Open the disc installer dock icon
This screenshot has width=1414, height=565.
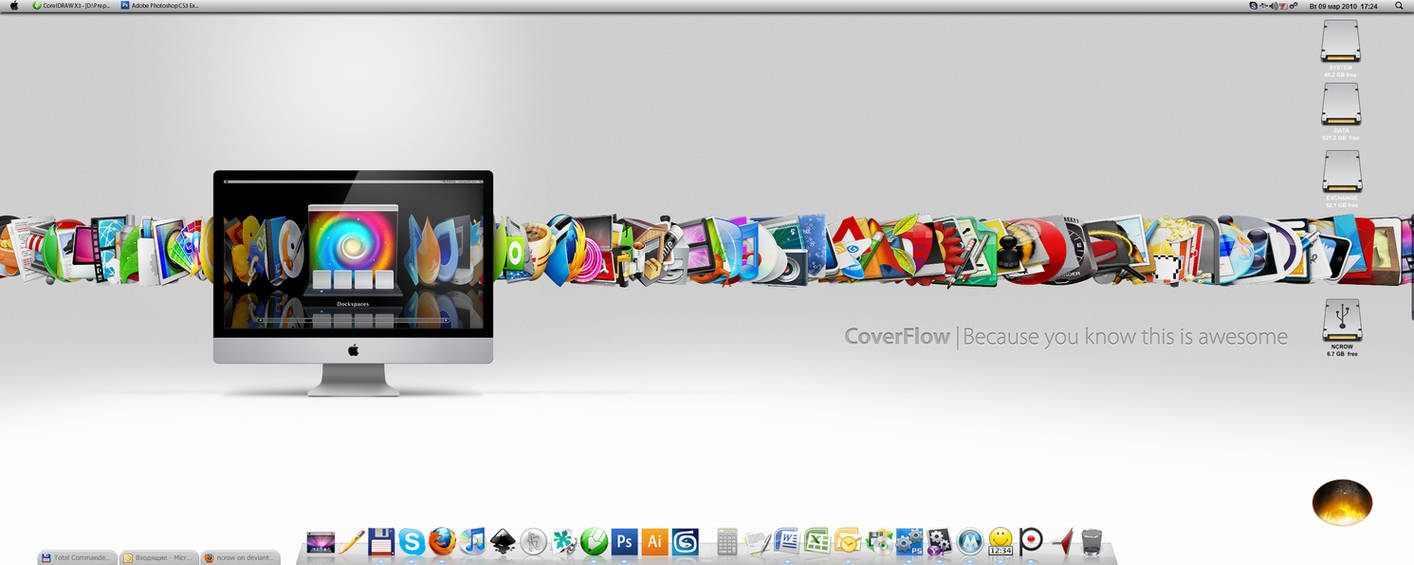879,542
